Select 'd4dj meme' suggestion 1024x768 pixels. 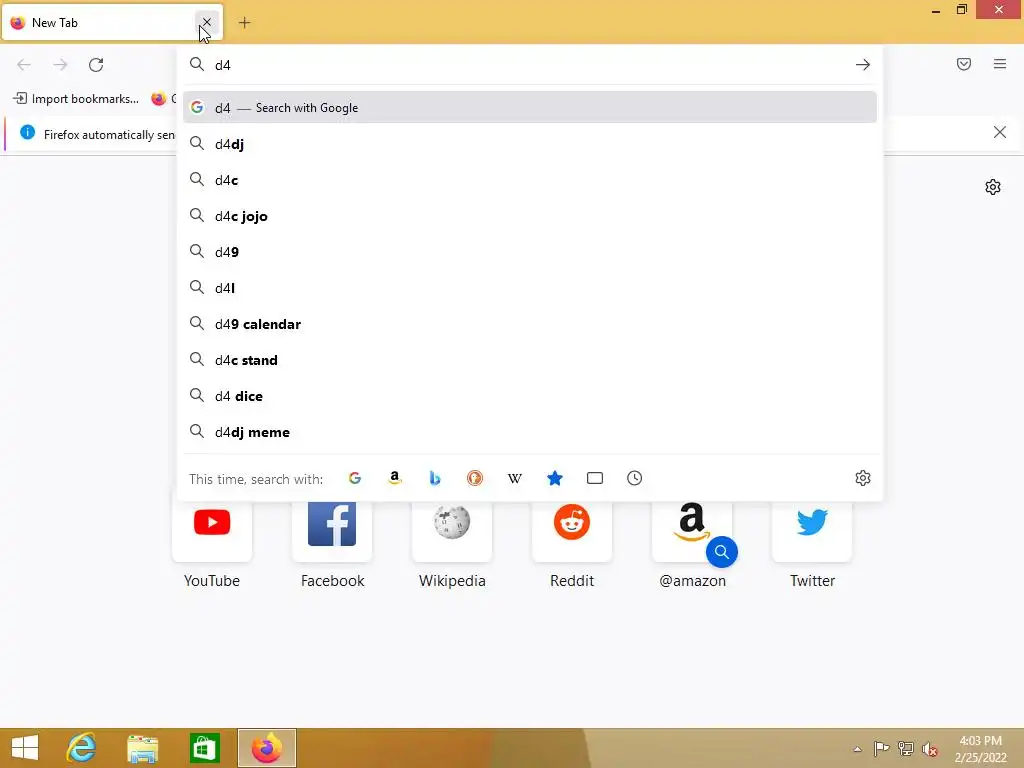coord(530,432)
